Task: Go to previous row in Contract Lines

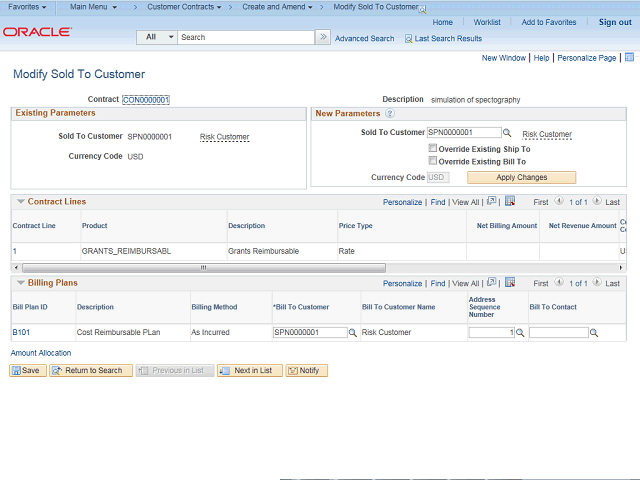Action: pos(559,201)
